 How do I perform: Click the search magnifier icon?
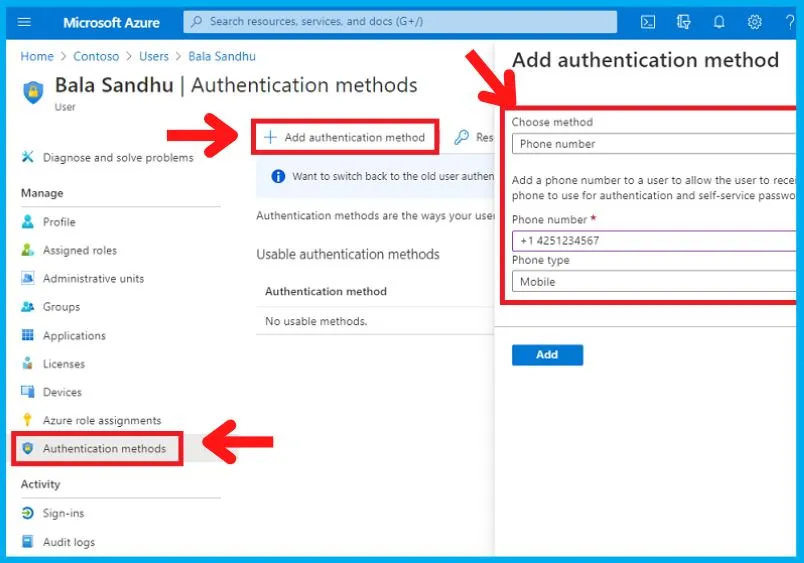(196, 22)
